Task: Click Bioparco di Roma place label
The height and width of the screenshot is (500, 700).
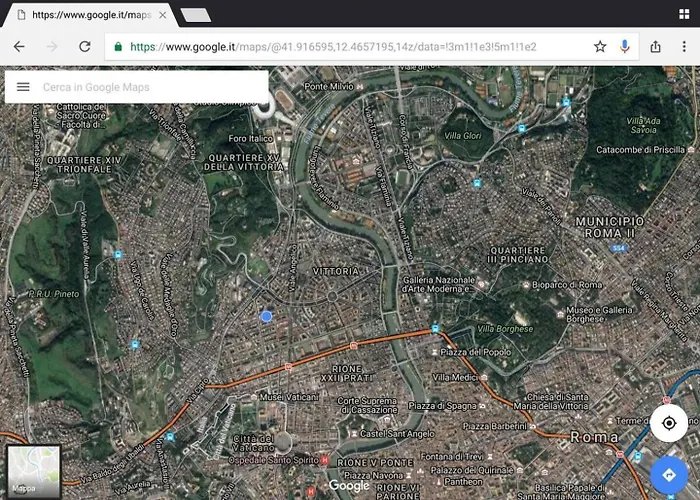Action: (x=567, y=284)
